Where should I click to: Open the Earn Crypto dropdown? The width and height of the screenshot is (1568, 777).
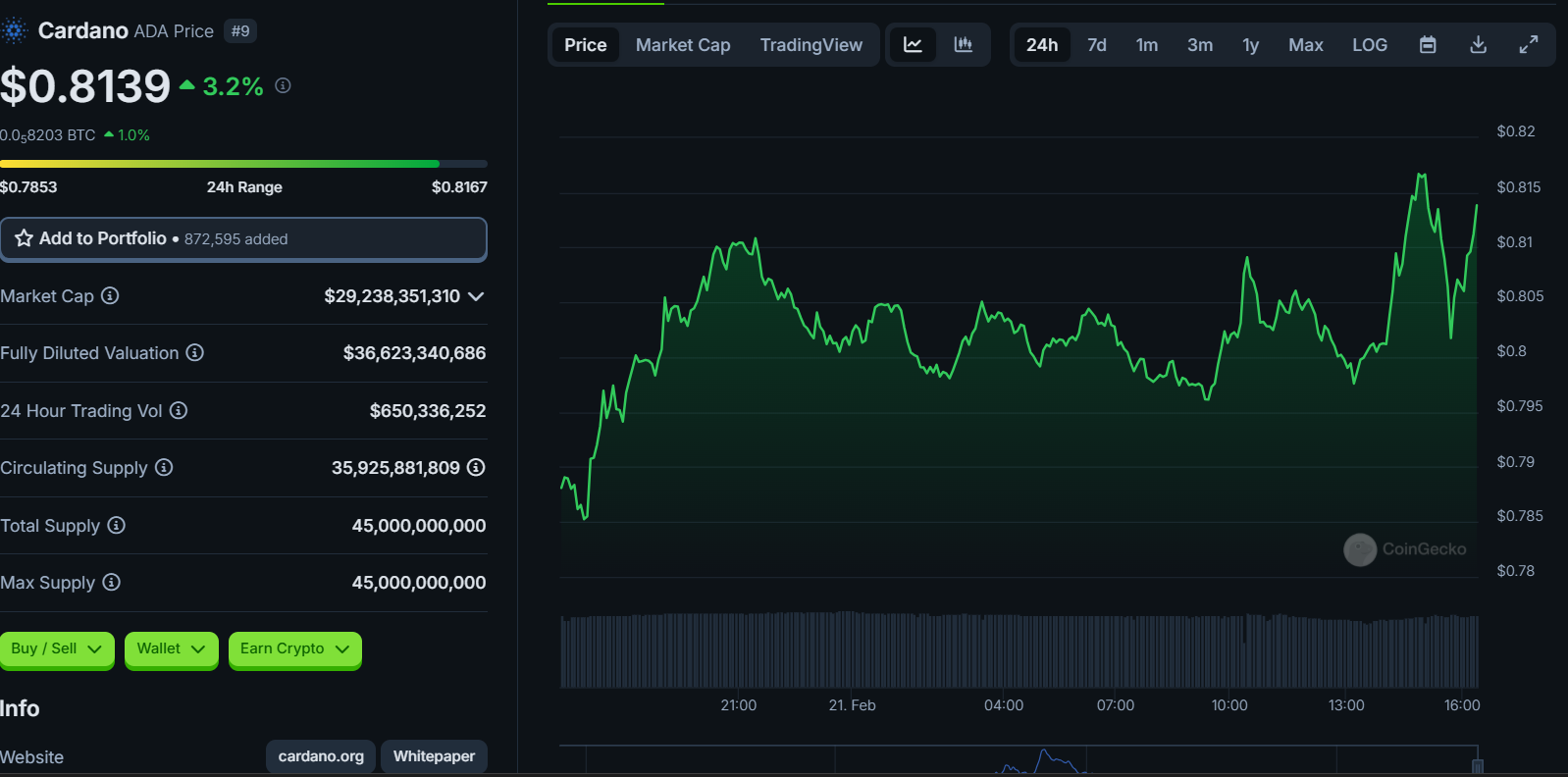point(295,649)
